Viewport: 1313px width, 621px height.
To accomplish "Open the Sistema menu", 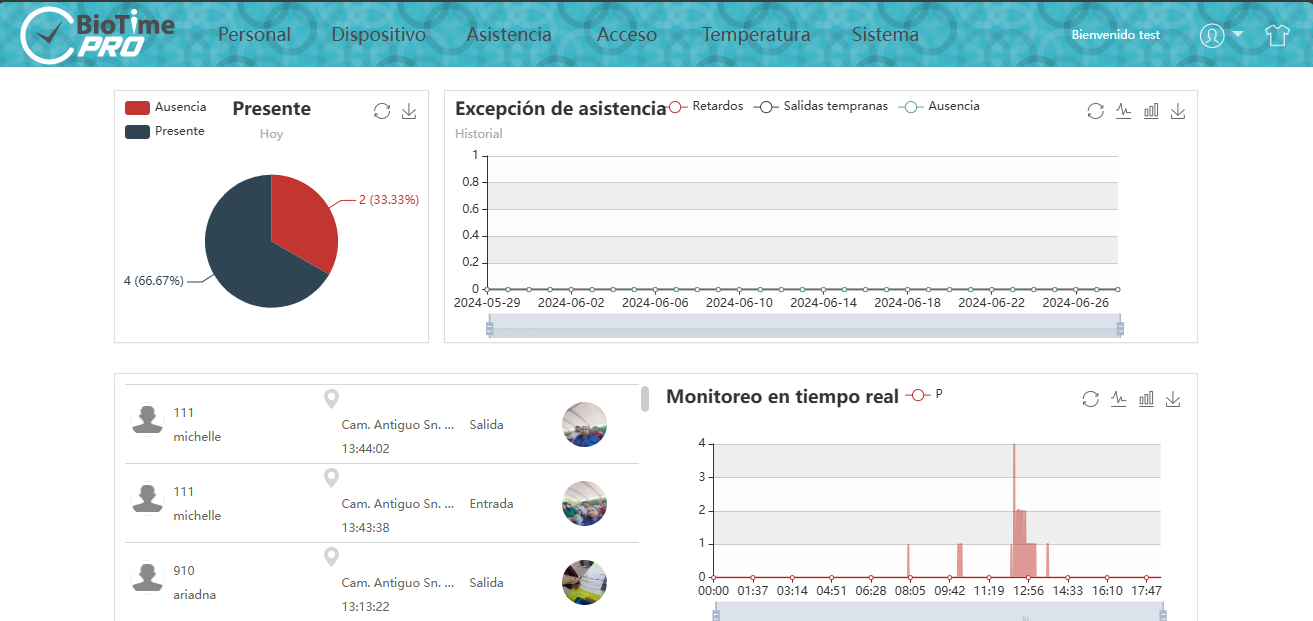I will pos(884,33).
